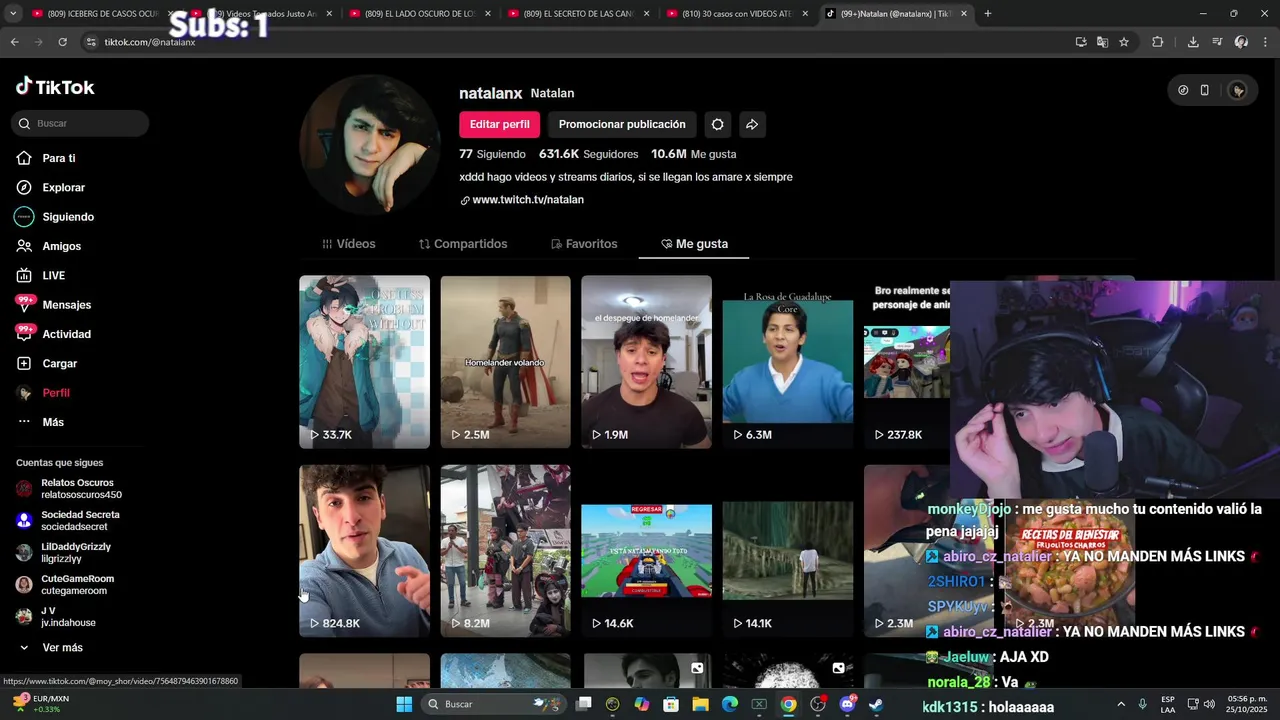Viewport: 1280px width, 720px height.
Task: Click the top-right phone app icon
Action: click(x=1205, y=90)
